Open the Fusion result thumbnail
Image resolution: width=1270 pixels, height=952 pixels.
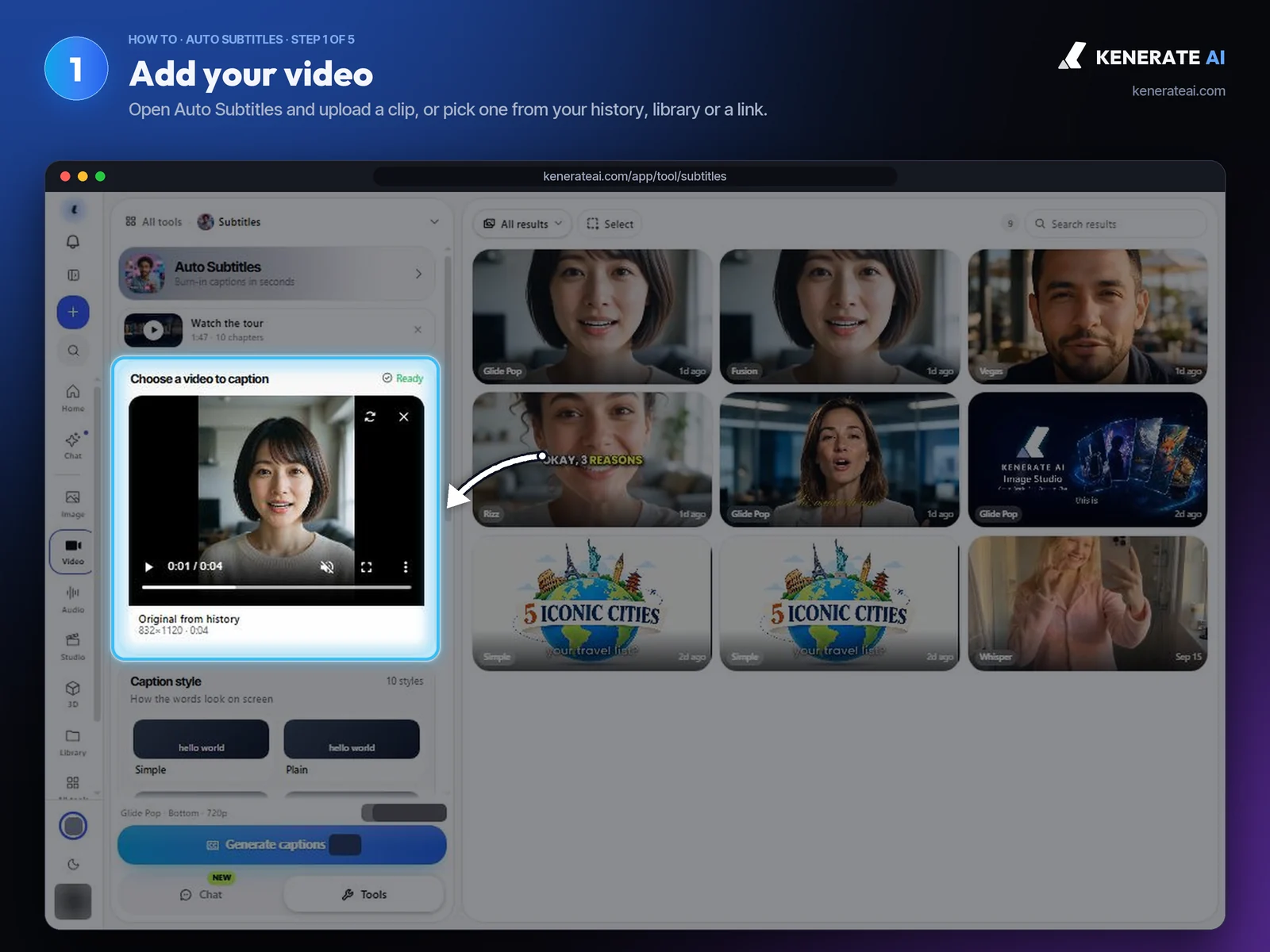pyautogui.click(x=839, y=317)
